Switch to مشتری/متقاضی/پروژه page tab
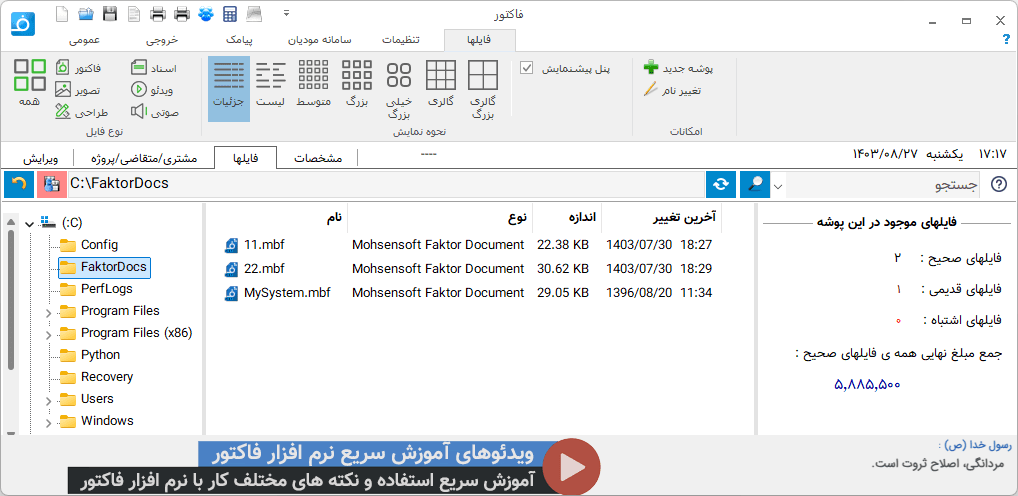This screenshot has height=496, width=1018. [x=144, y=158]
